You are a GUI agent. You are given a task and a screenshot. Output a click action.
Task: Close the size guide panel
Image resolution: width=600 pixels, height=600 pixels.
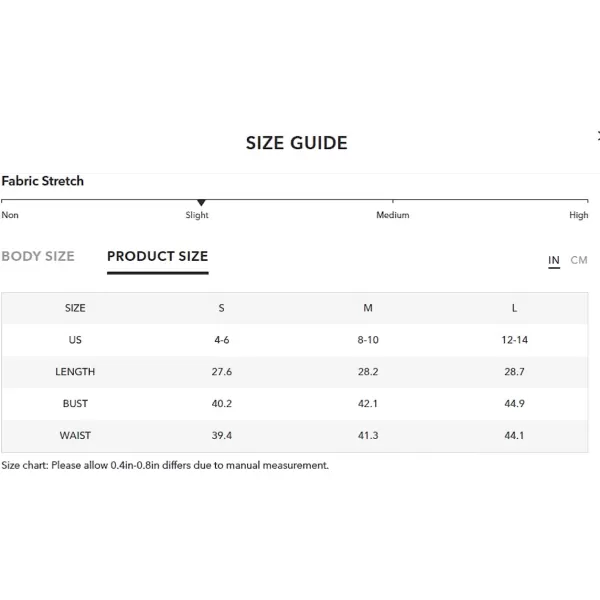tap(597, 136)
